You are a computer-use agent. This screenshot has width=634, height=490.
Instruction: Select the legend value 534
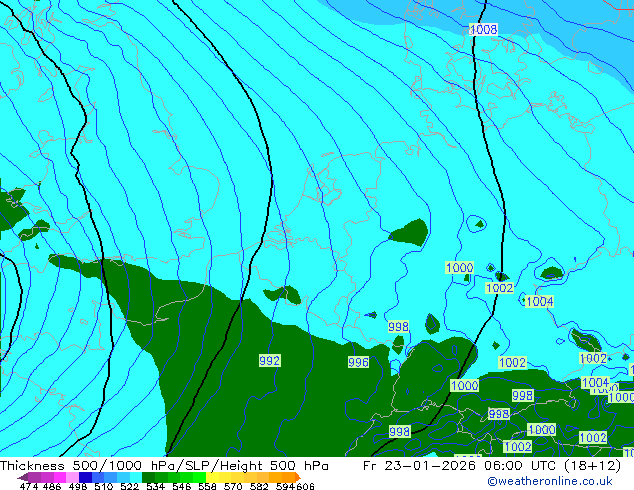click(x=155, y=486)
